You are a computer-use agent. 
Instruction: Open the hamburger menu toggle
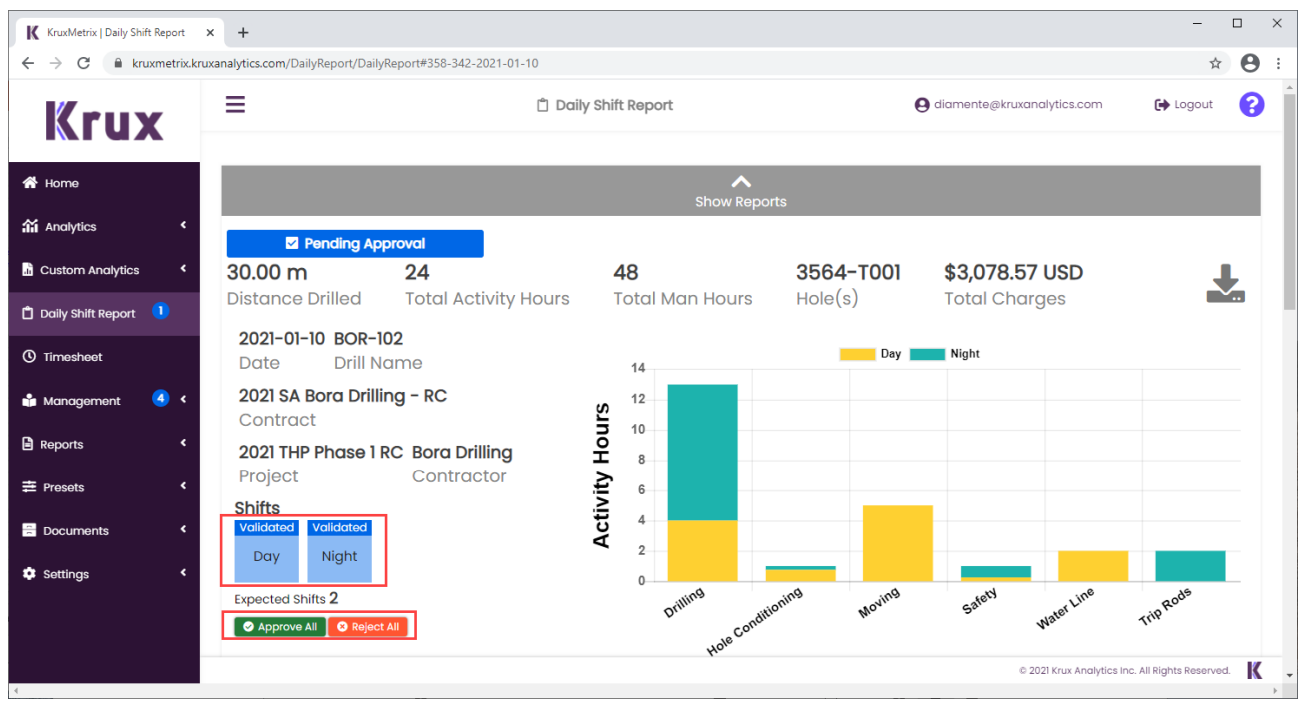[235, 104]
